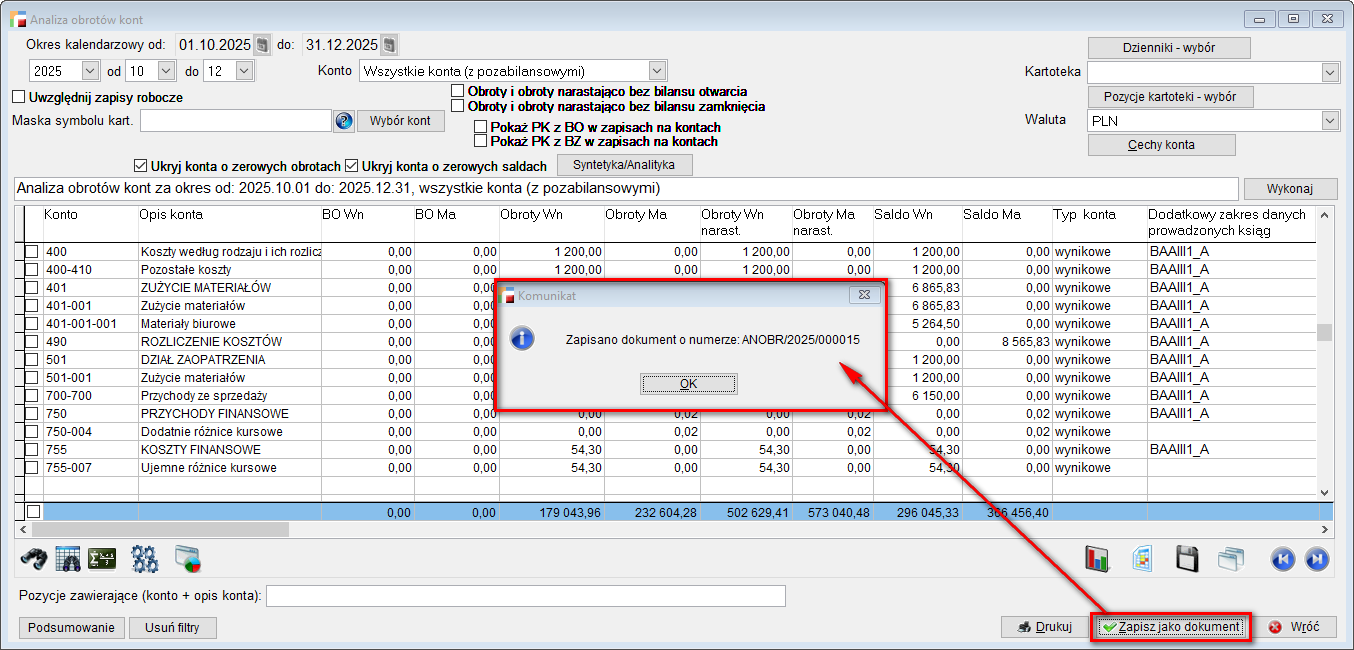1354x650 pixels.
Task: Jump to last record with blue arrow
Action: coord(1317,559)
